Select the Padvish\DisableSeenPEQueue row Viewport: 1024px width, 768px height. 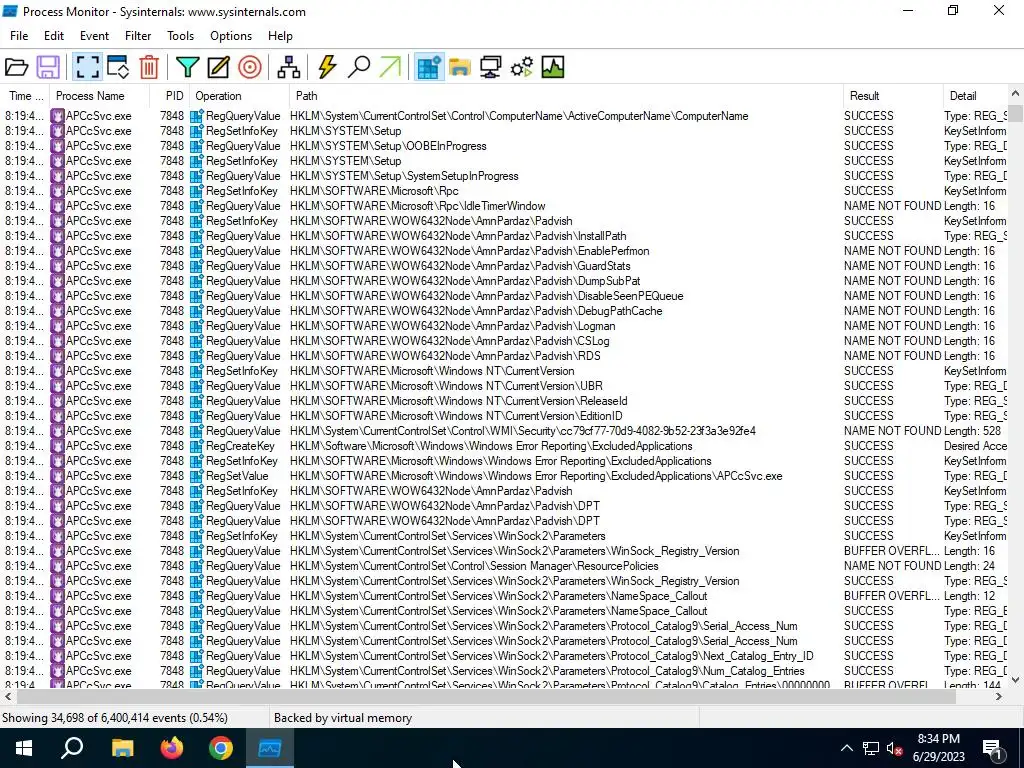click(487, 296)
